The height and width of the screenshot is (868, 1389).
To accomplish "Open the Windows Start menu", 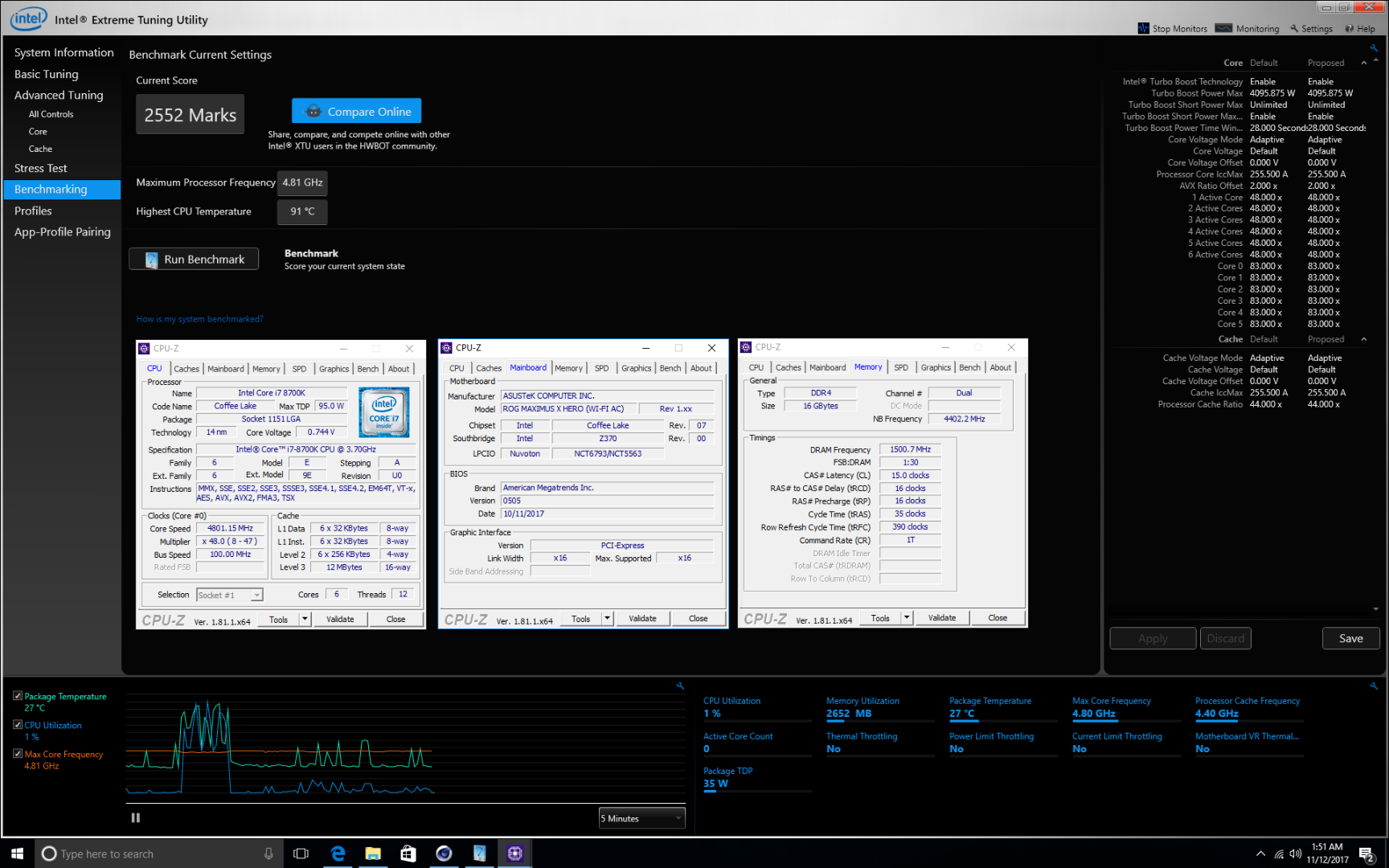I will [x=17, y=854].
